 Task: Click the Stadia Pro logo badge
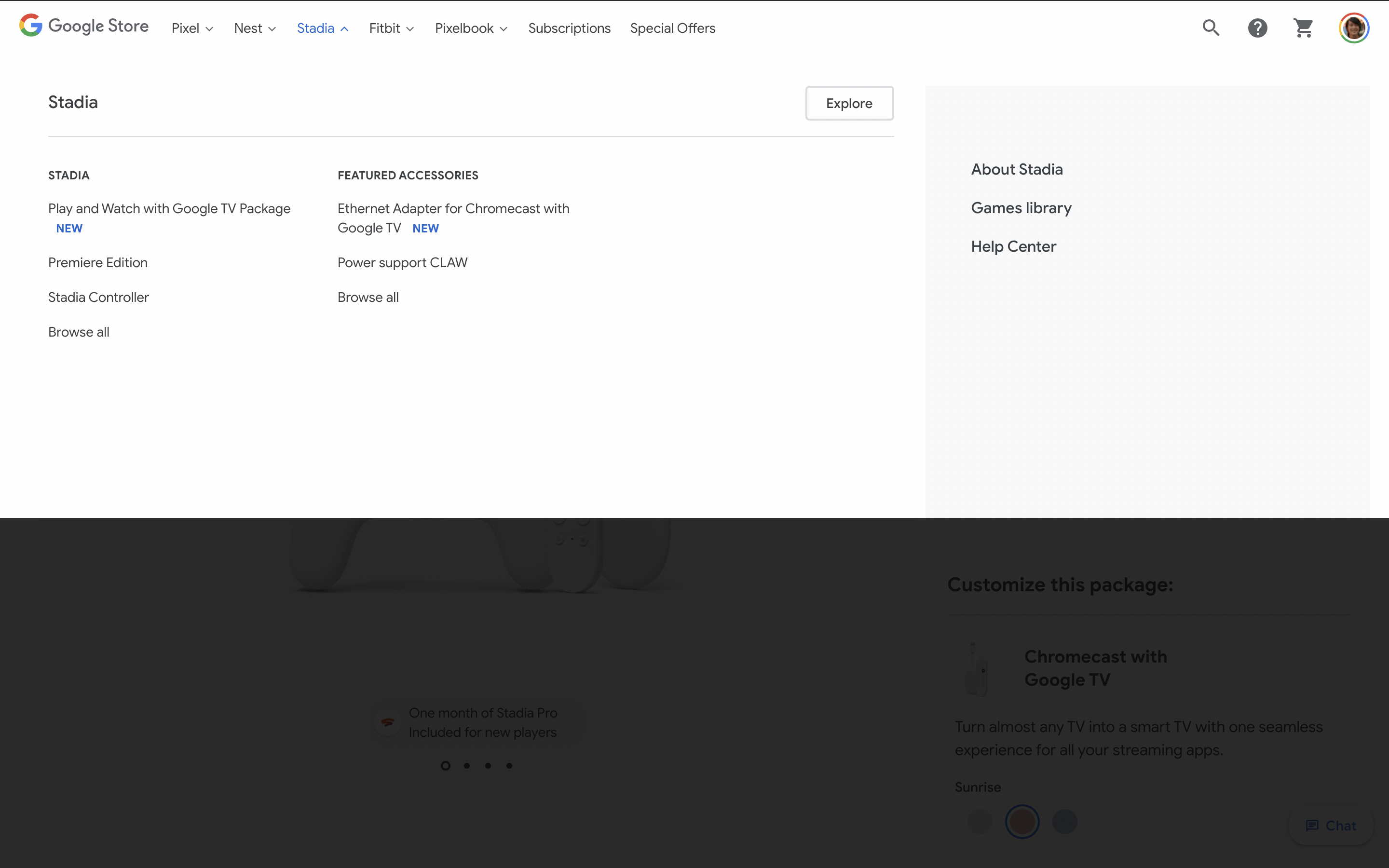tap(388, 722)
